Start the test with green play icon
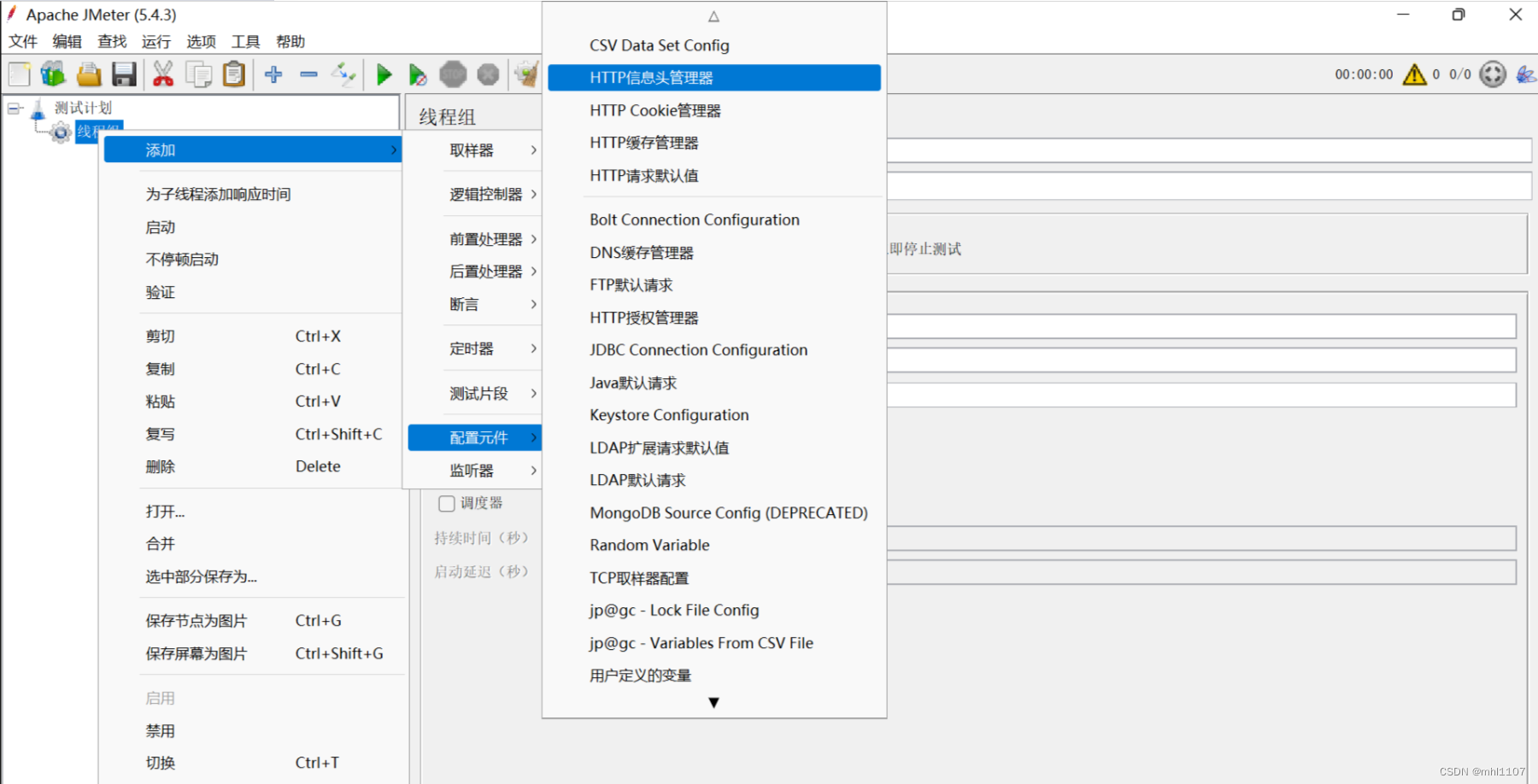The height and width of the screenshot is (784, 1538). click(384, 75)
